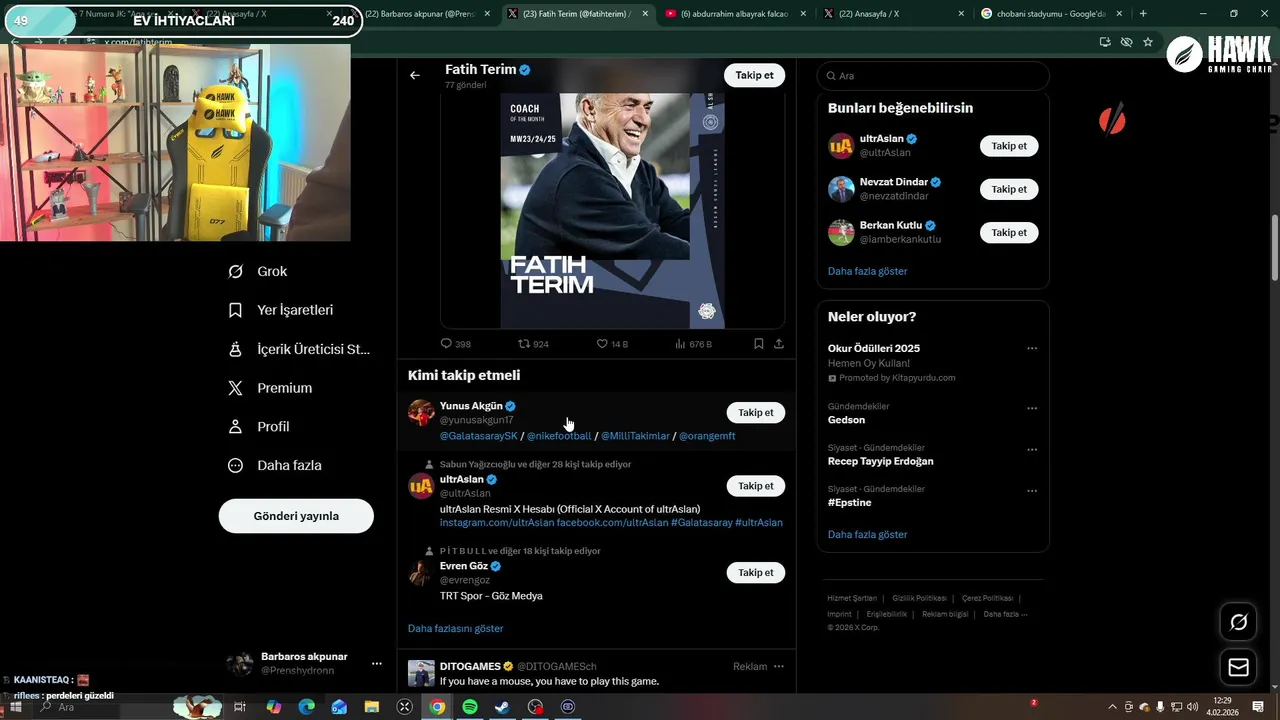
Task: Click the share icon under the post
Action: [778, 343]
